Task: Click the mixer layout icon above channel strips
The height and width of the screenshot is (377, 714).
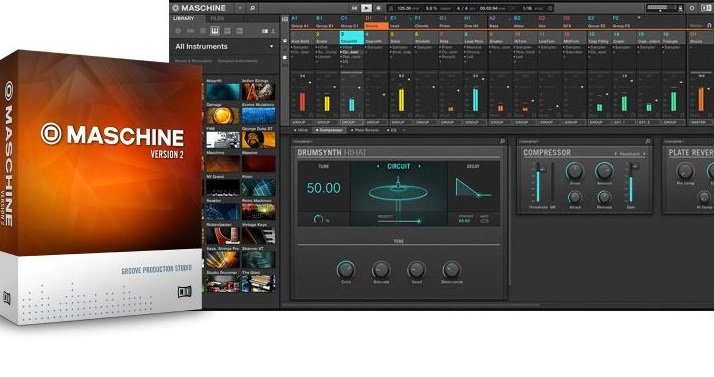Action: [x=286, y=19]
